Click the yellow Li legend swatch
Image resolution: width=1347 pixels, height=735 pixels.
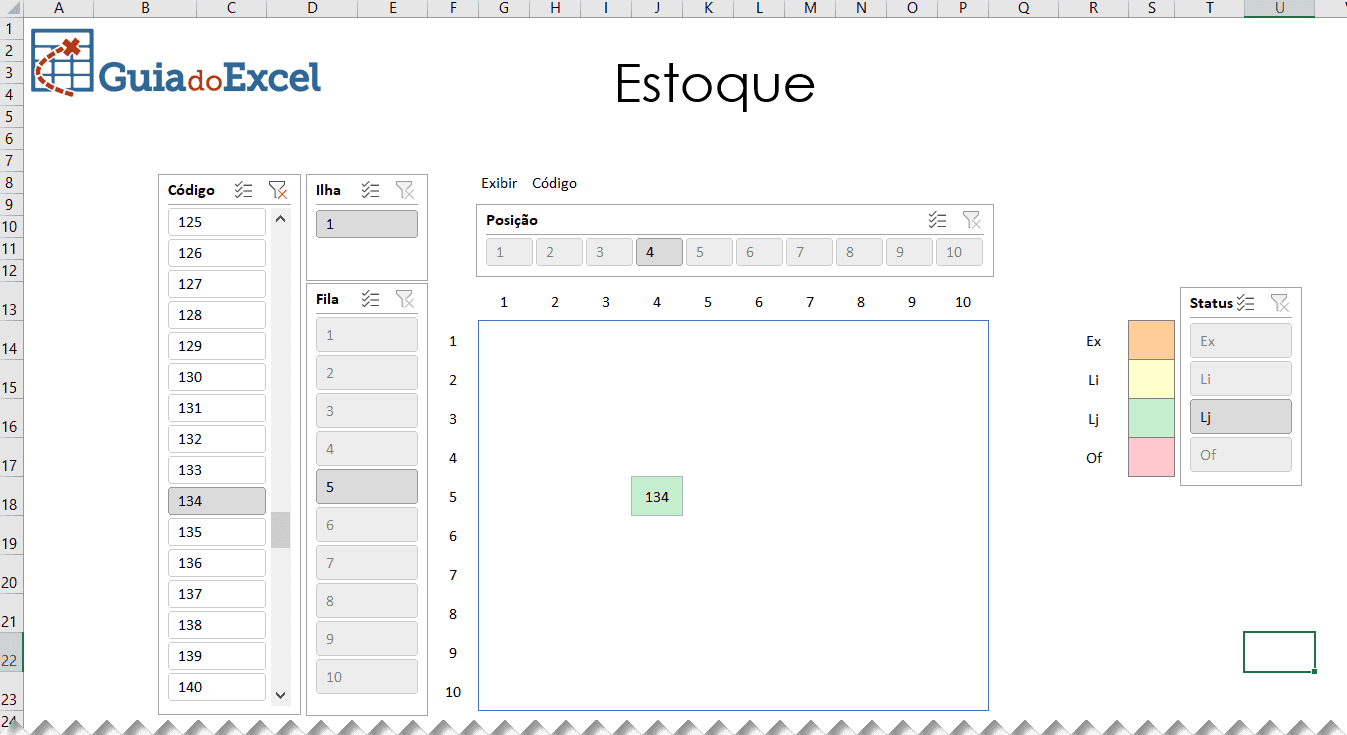click(x=1151, y=379)
